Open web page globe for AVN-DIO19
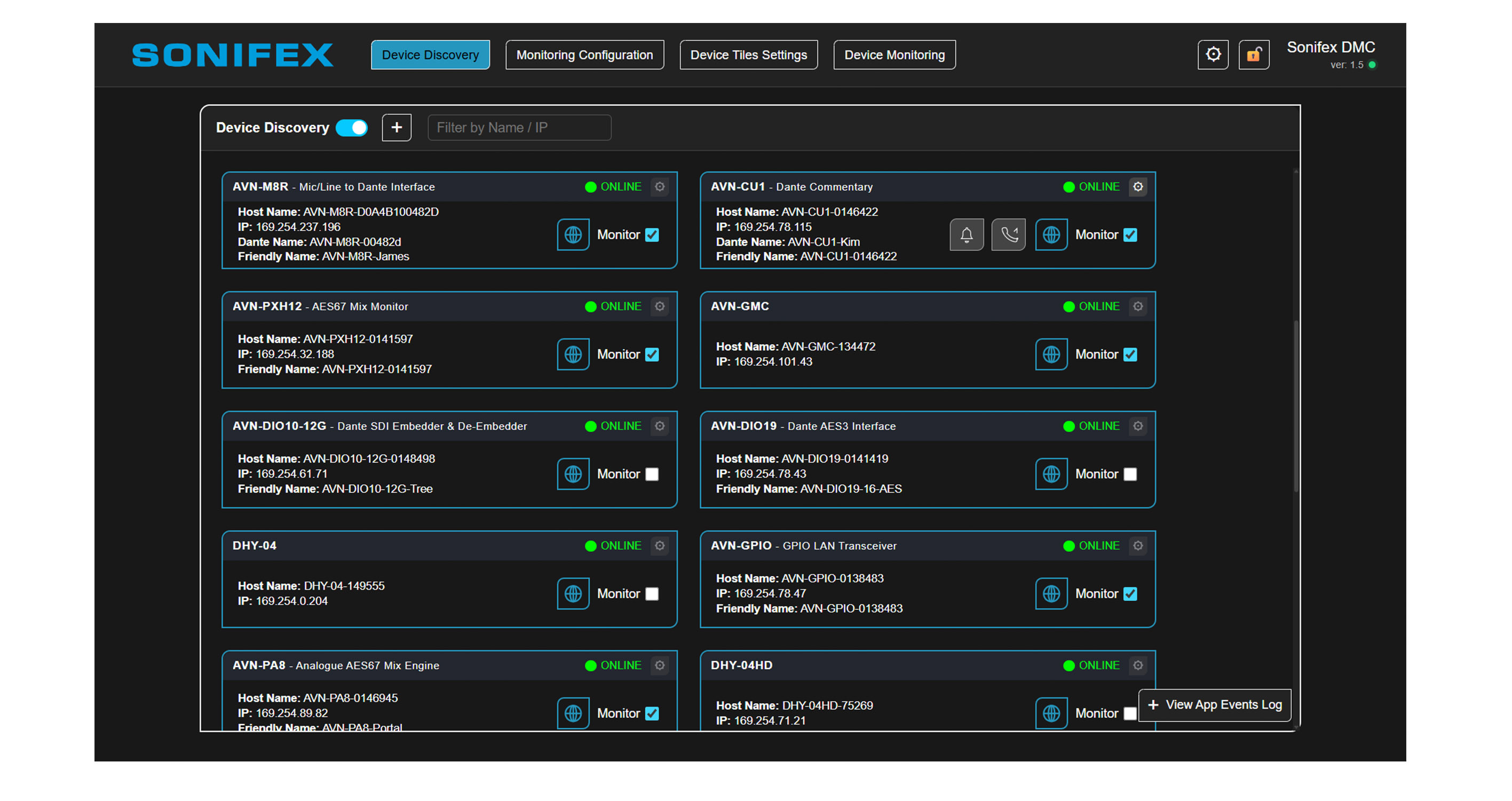 pos(1051,474)
